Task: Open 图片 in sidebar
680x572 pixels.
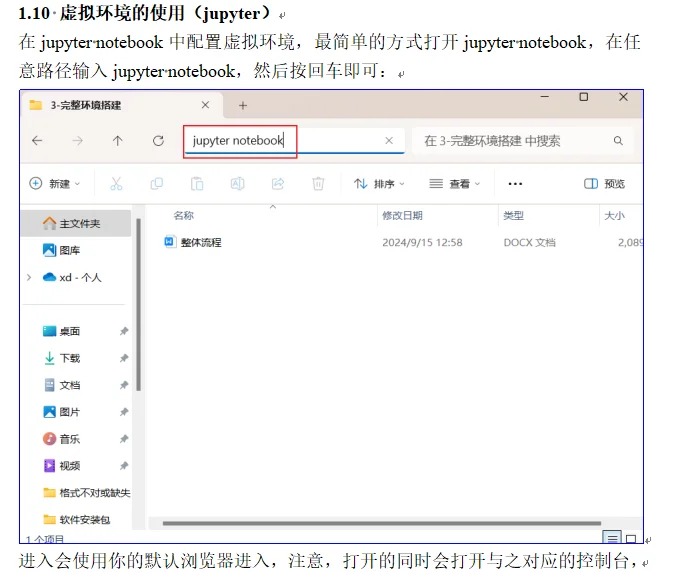Action: pyautogui.click(x=62, y=412)
